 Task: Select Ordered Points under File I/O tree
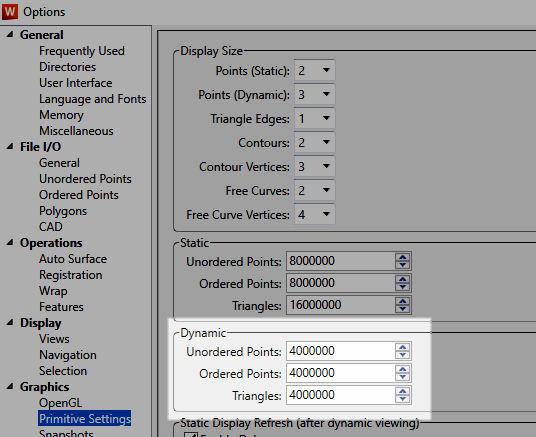tap(79, 195)
